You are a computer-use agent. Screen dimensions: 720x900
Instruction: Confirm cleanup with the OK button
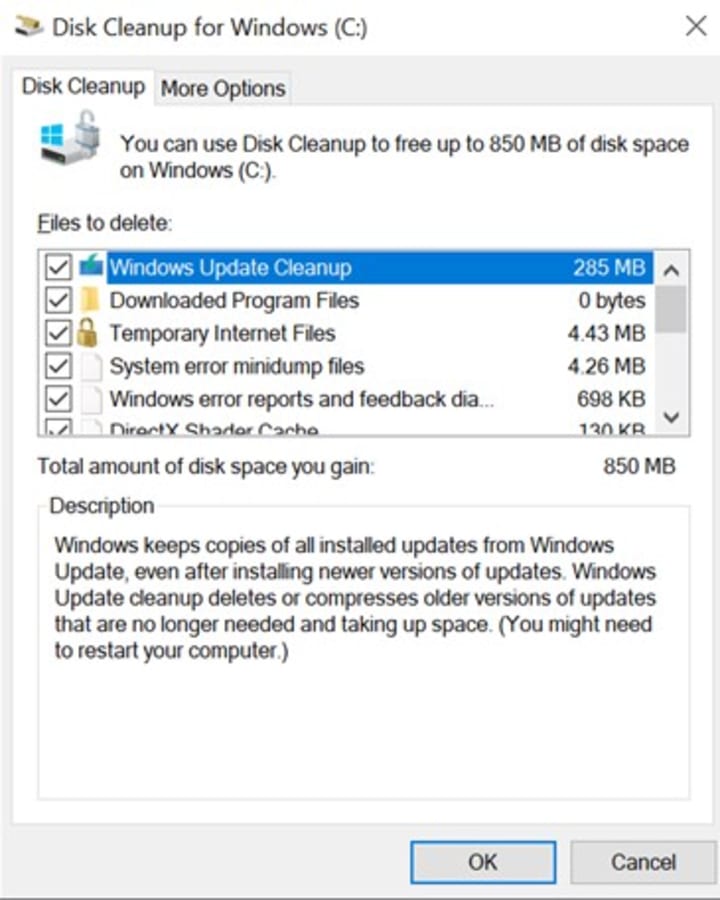(x=483, y=862)
